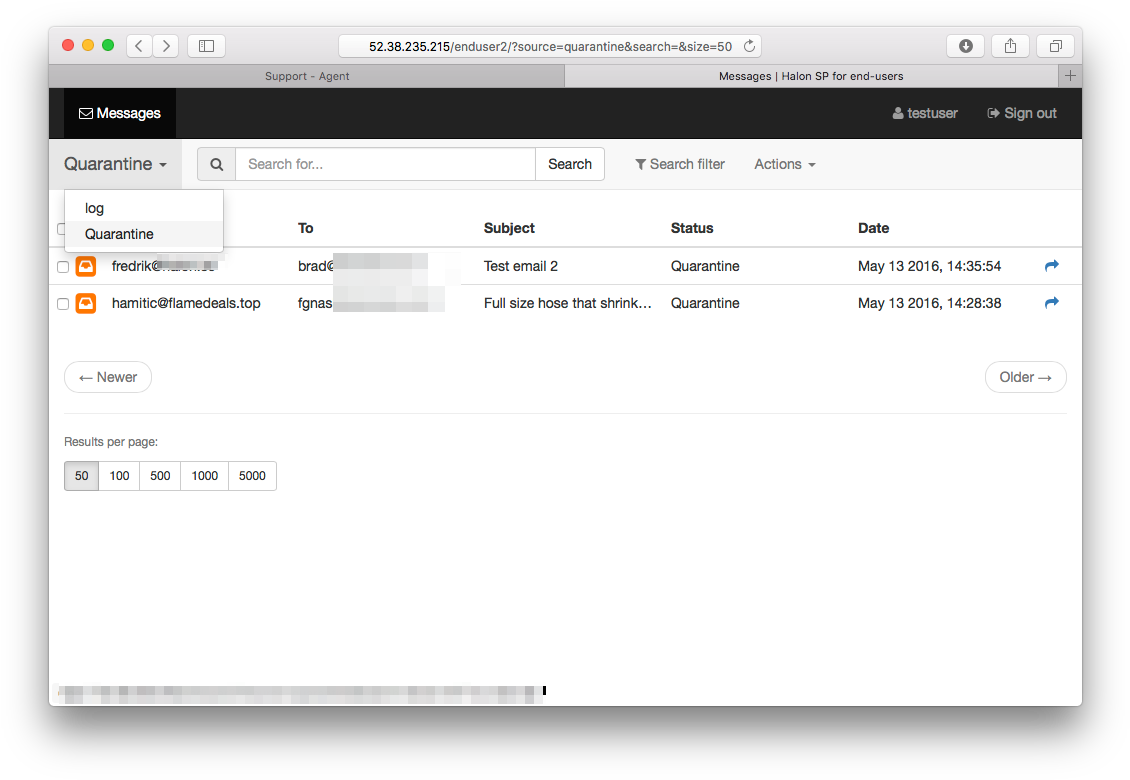Select the checkbox for hamitic@flamedeals.top message
The height and width of the screenshot is (780, 1130).
(x=63, y=304)
